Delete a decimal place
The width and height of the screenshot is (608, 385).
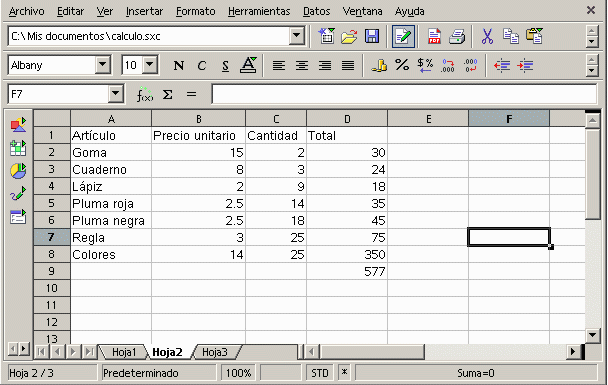(x=471, y=65)
